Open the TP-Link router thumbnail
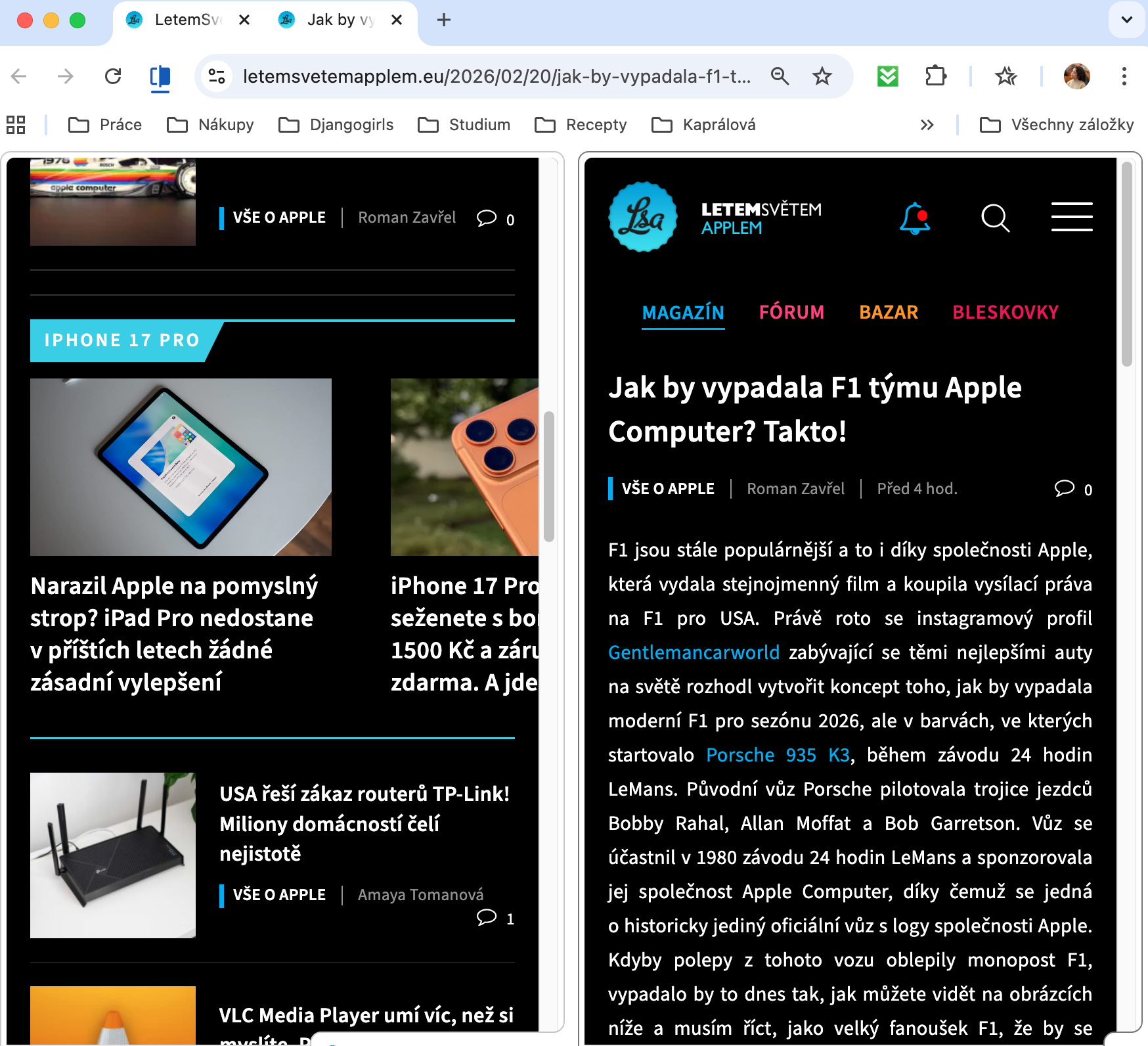This screenshot has width=1148, height=1046. pos(113,855)
